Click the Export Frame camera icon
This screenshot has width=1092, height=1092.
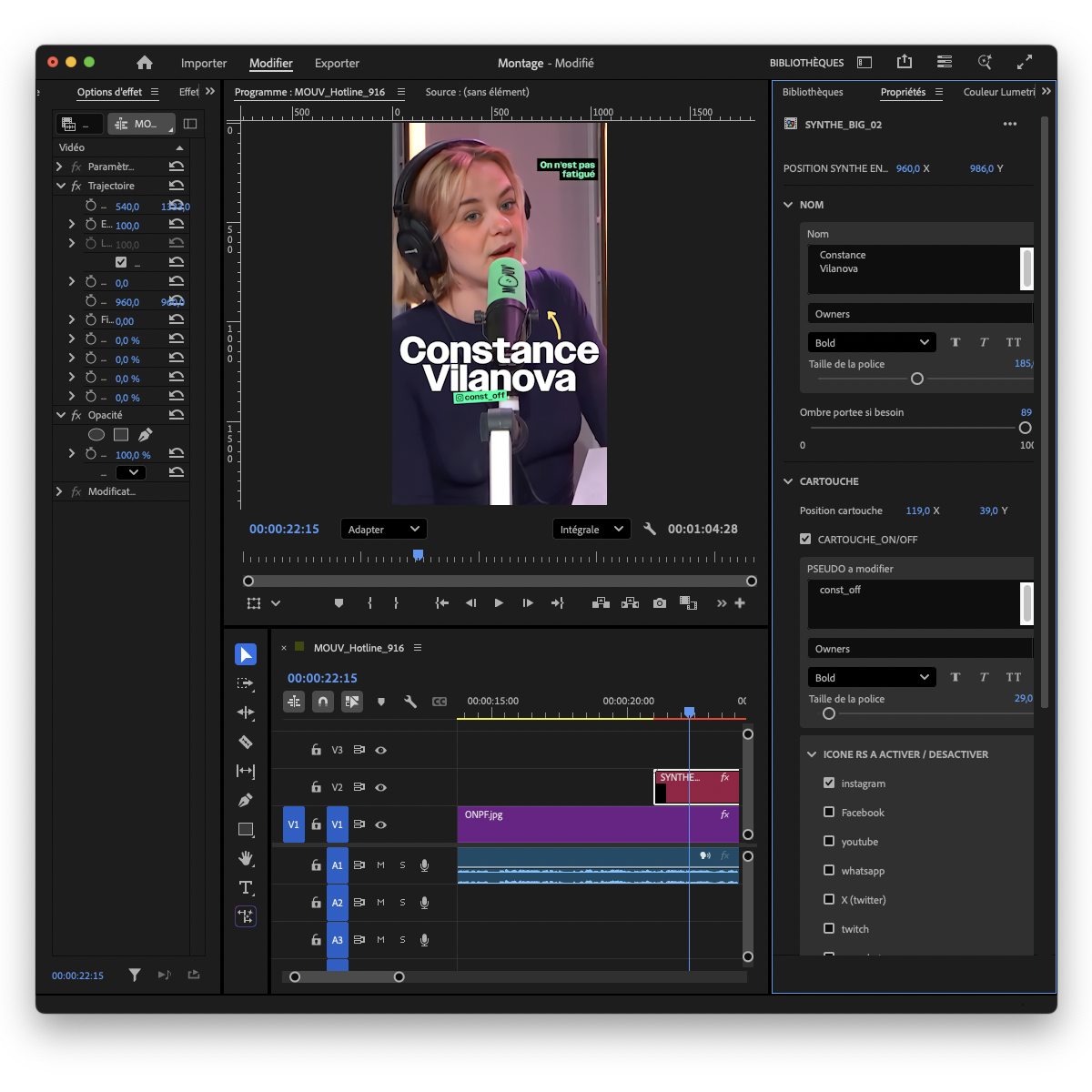click(x=660, y=603)
